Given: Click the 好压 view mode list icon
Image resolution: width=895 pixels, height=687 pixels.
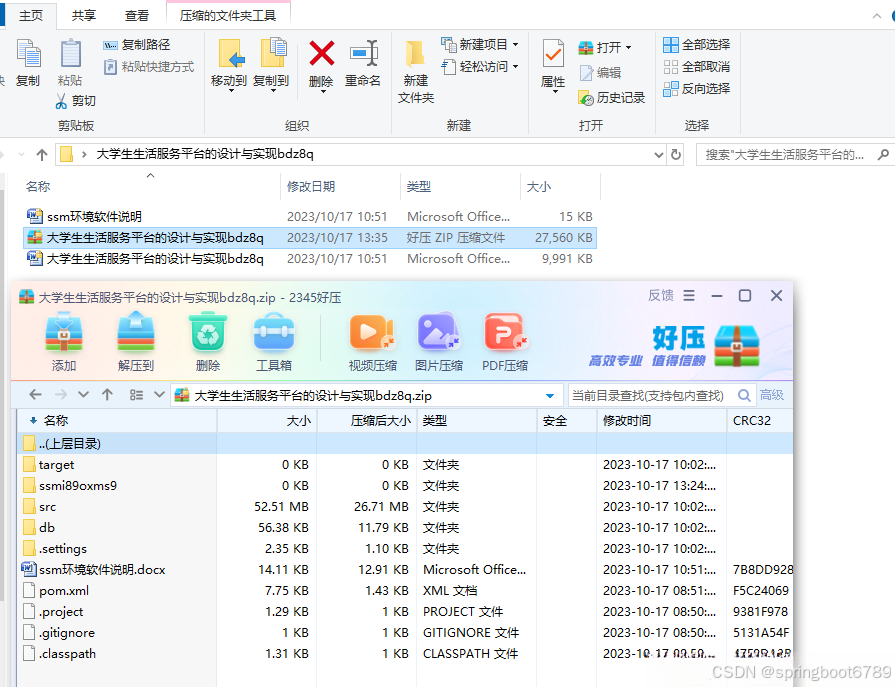Looking at the screenshot, I should point(136,395).
